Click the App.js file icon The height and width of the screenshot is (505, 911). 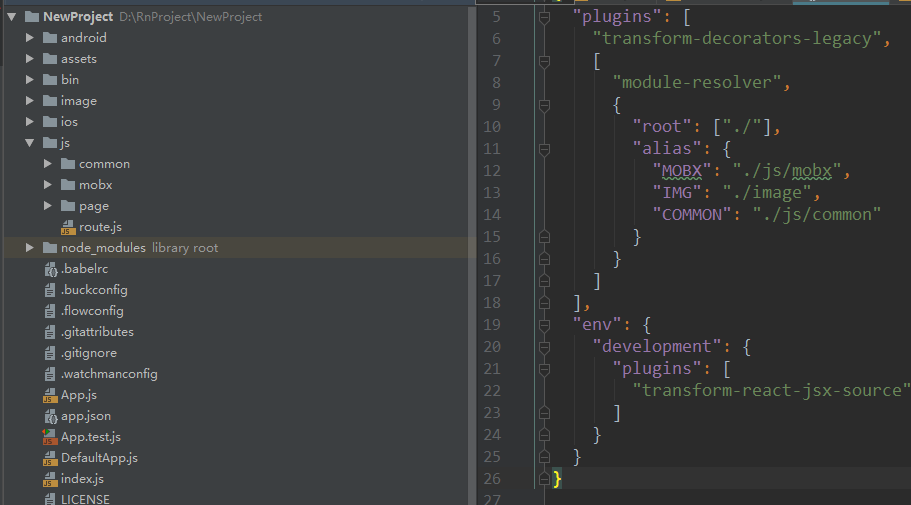[50, 395]
